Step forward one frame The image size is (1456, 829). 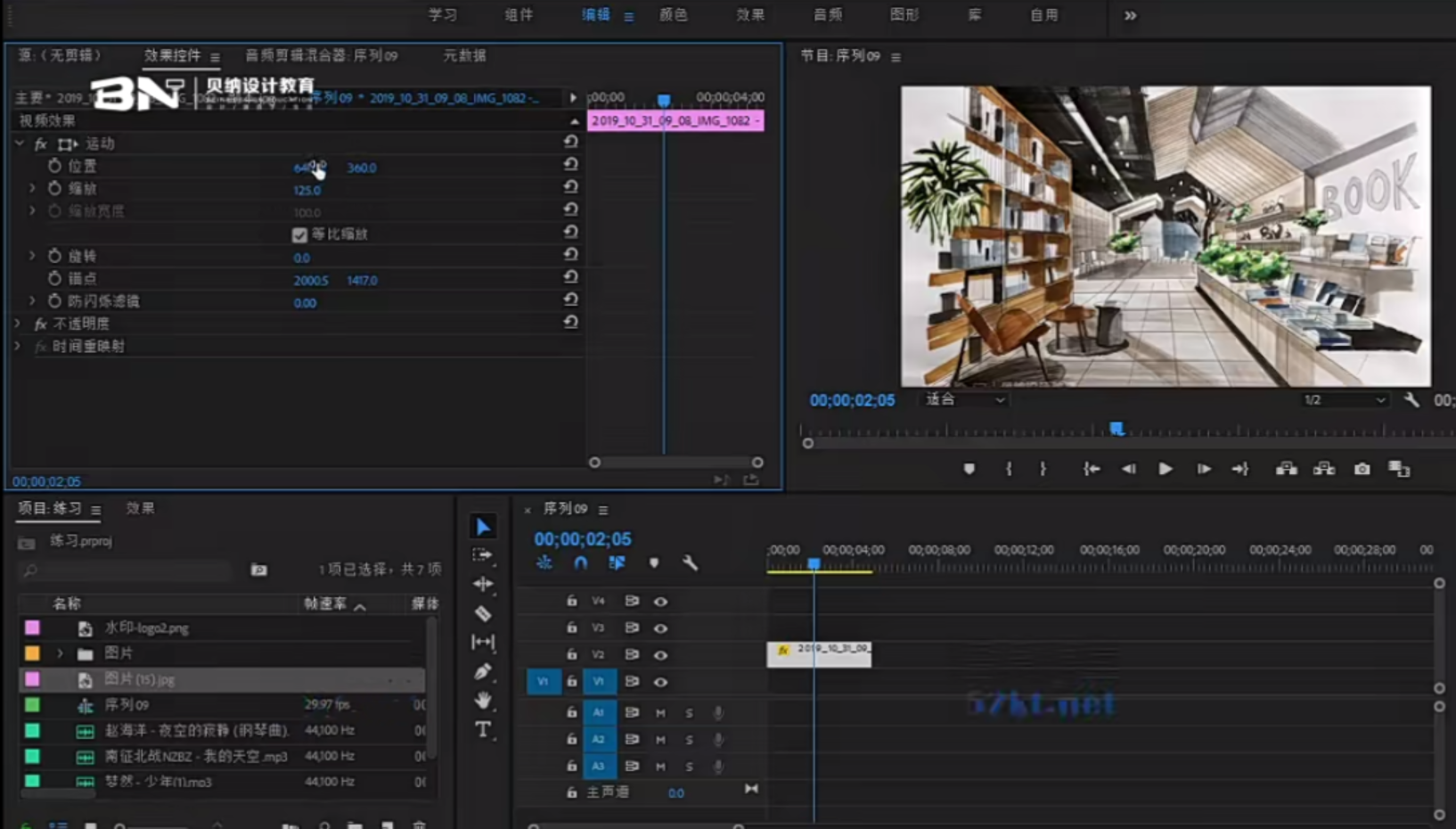1203,469
